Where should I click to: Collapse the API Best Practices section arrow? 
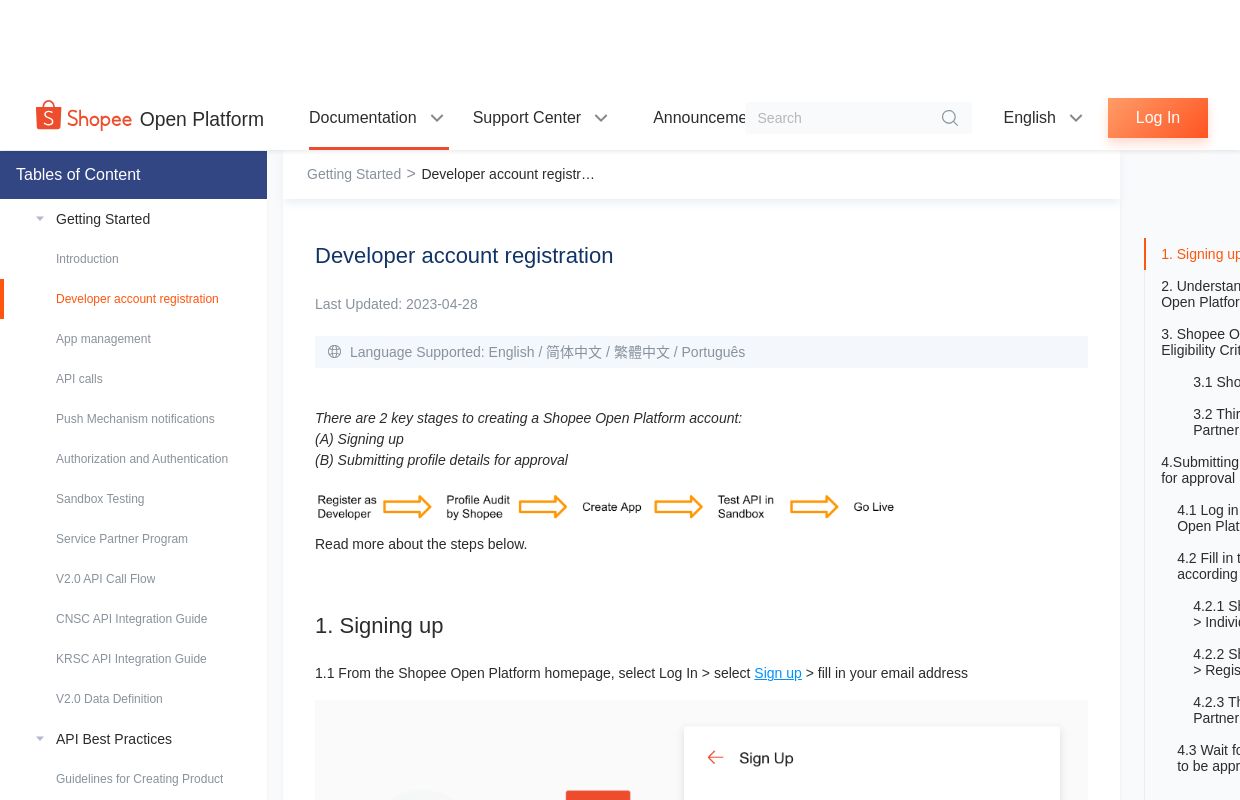(40, 739)
